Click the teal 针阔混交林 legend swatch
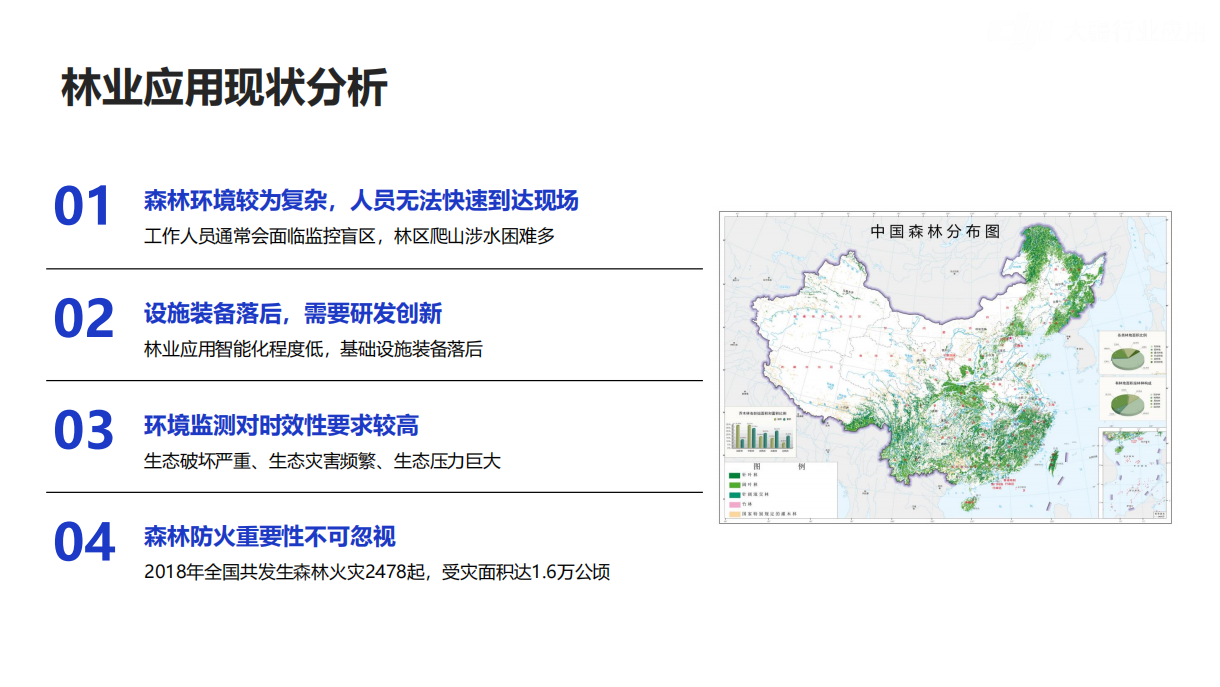The width and height of the screenshot is (1220, 687). (735, 495)
